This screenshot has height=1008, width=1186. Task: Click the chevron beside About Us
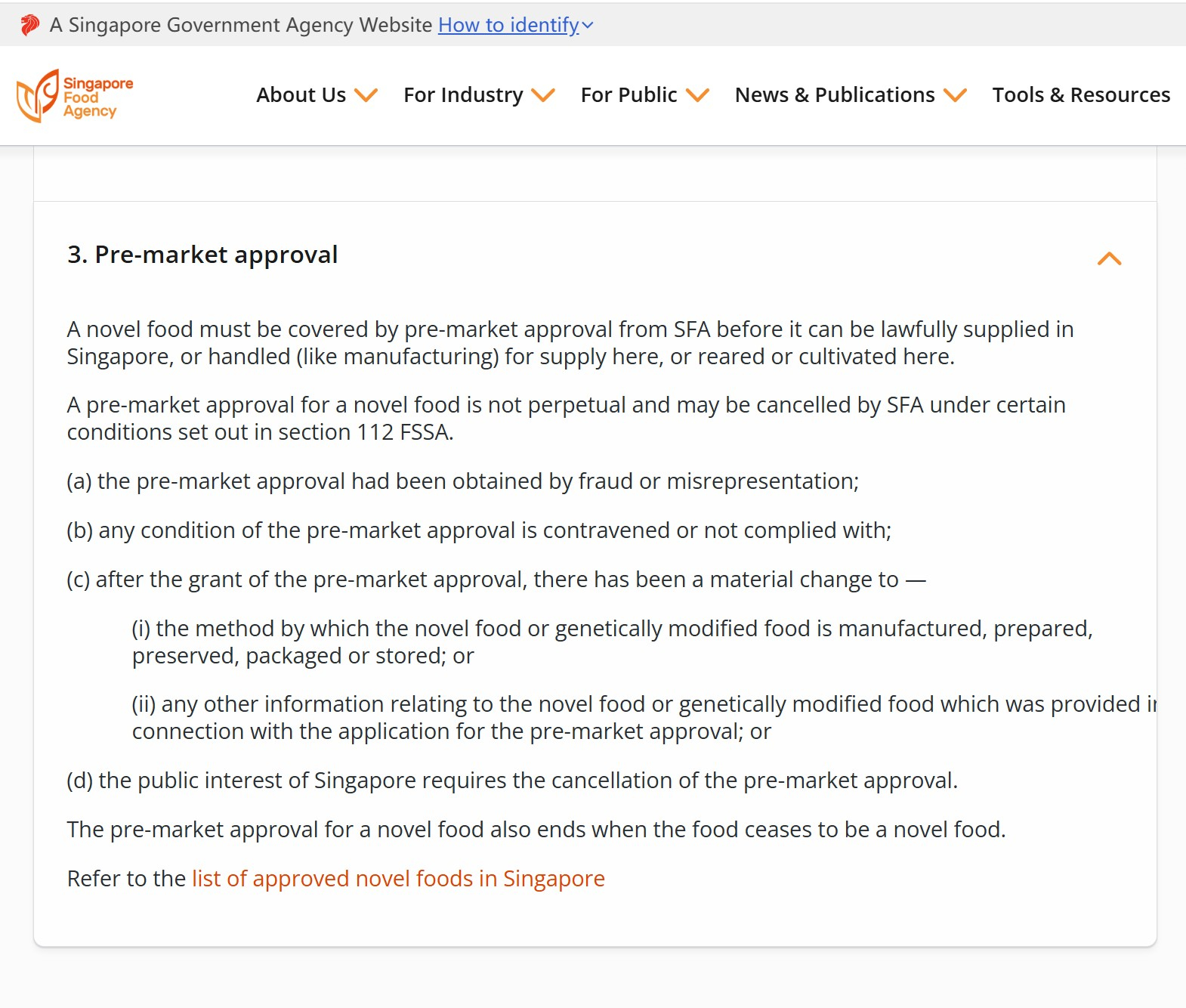(366, 95)
